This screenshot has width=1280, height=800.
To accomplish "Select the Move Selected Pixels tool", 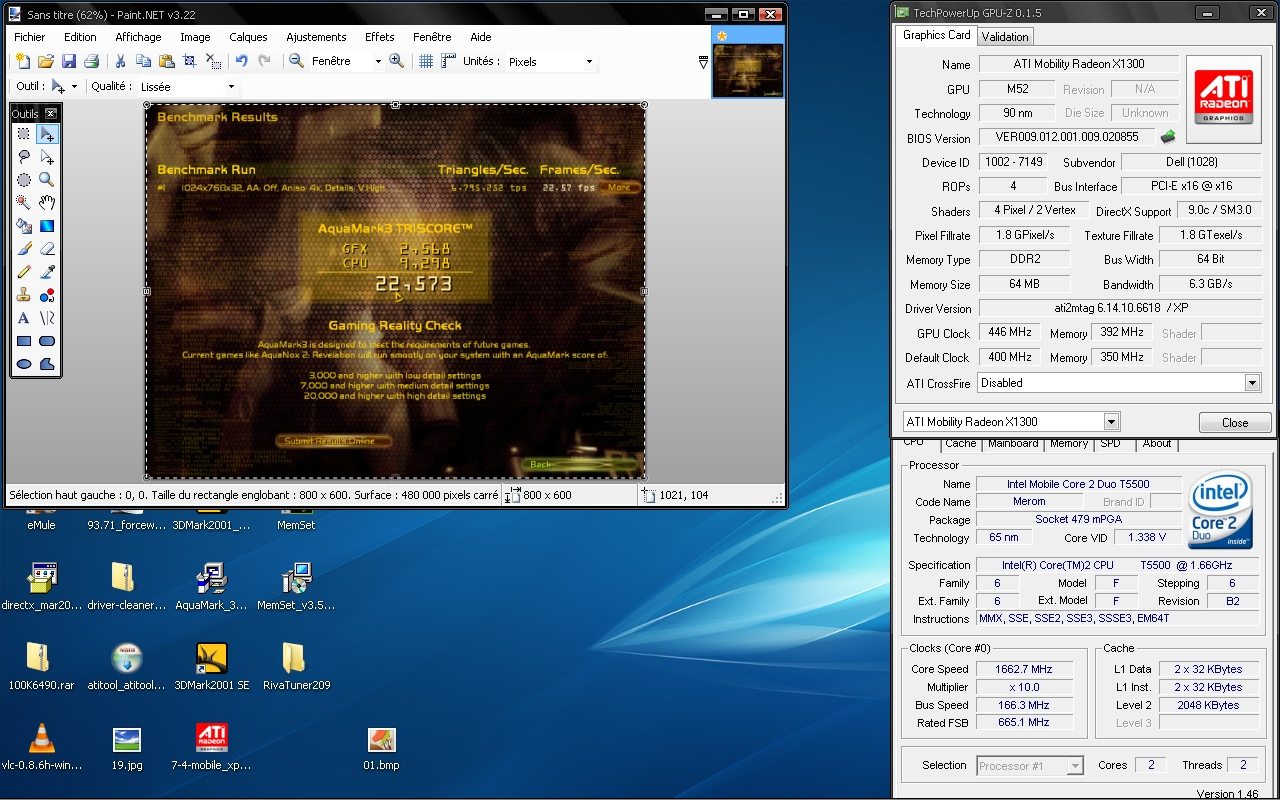I will [x=46, y=134].
